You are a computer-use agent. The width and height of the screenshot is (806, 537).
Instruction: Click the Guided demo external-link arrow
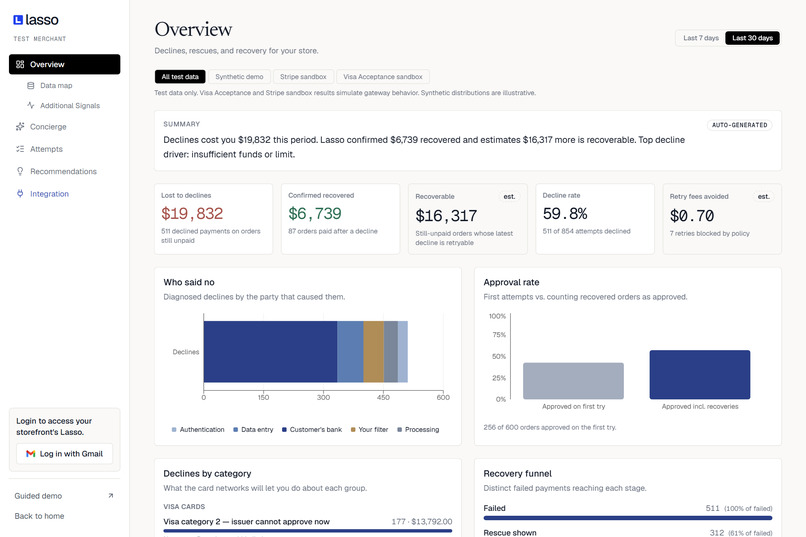pyautogui.click(x=111, y=496)
